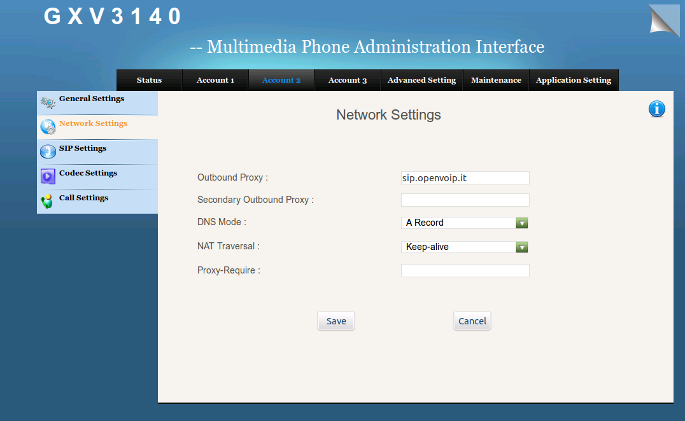The width and height of the screenshot is (685, 421).
Task: Click the SIP Settings phone icon
Action: click(48, 151)
